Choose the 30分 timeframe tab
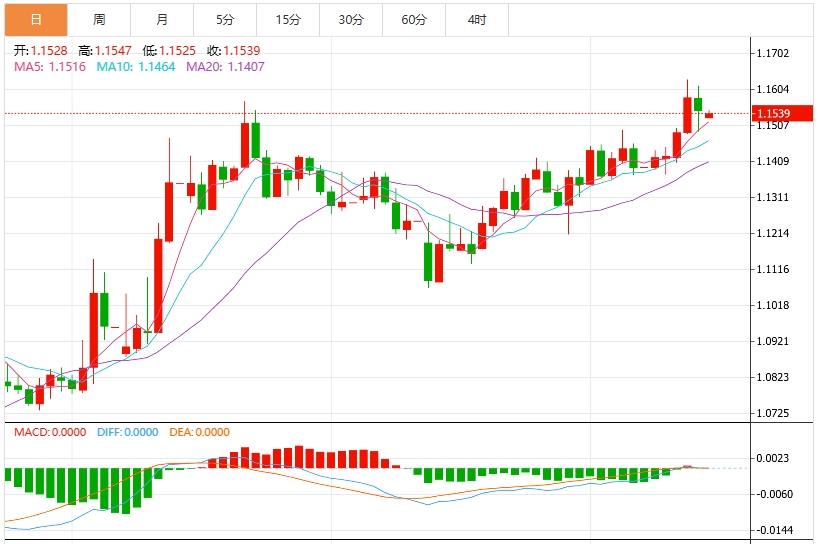Viewport: 820px width, 544px height. (x=351, y=20)
